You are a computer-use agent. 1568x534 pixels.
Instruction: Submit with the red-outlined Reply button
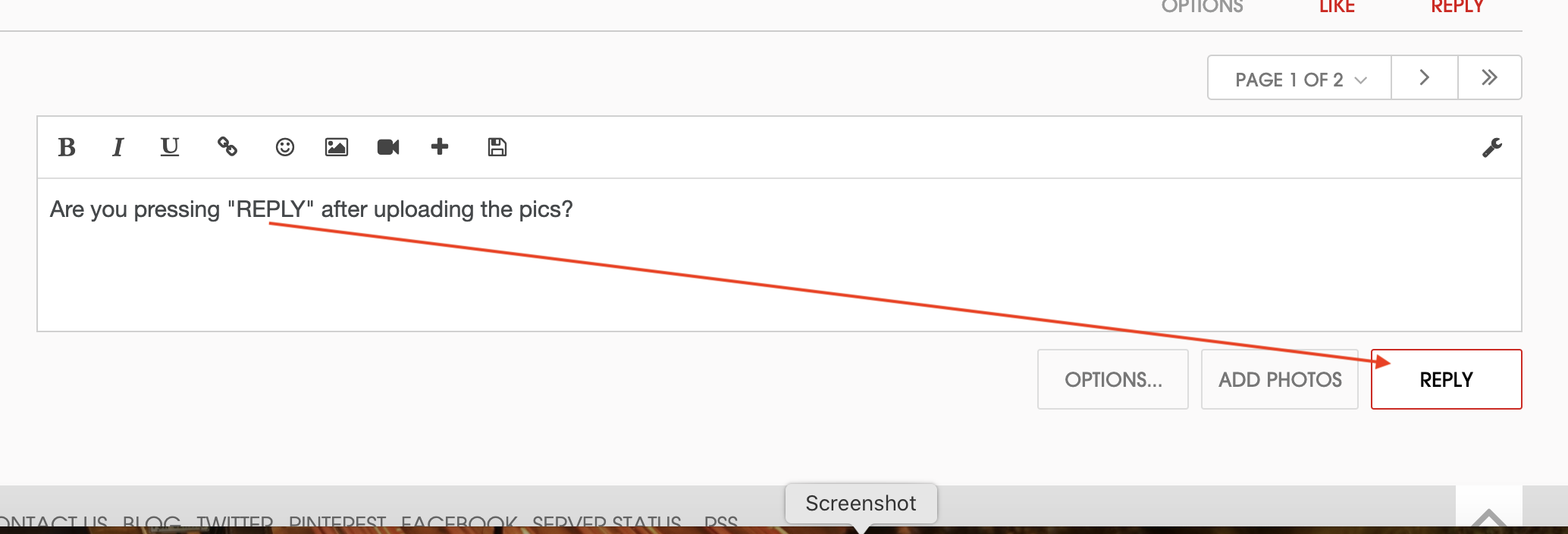1447,379
